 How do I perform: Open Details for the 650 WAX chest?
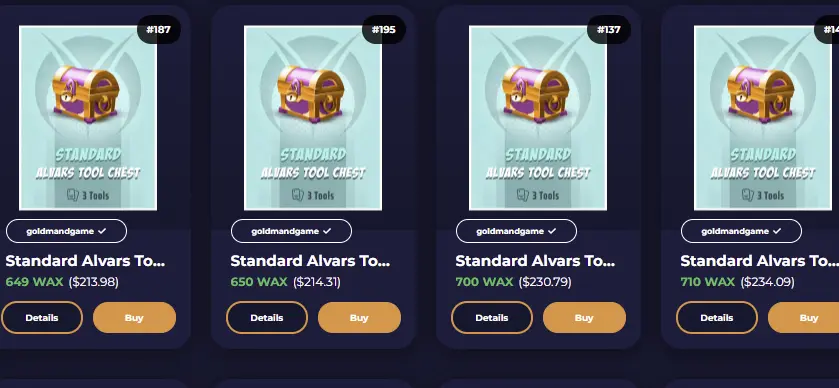coord(266,318)
